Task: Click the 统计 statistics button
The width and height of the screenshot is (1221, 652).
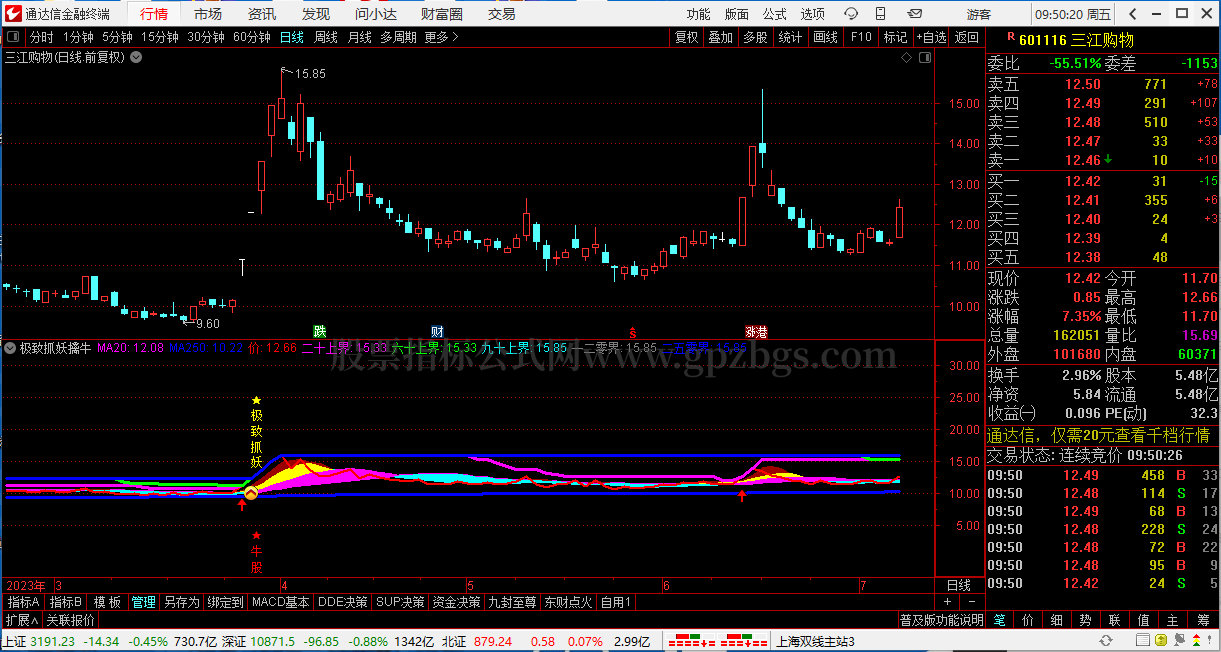Action: click(x=790, y=37)
